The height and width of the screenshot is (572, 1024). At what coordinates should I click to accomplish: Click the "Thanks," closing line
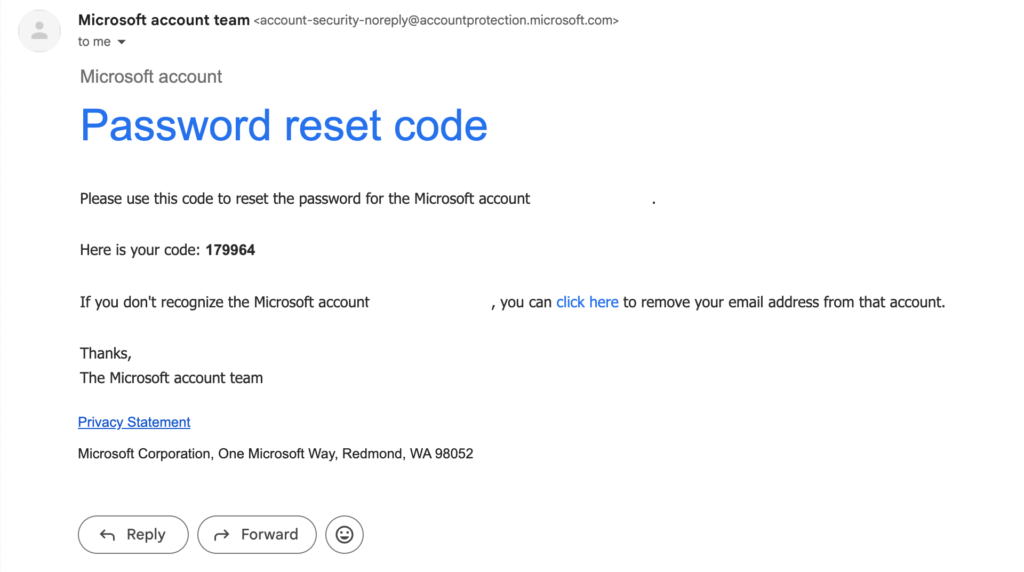106,354
